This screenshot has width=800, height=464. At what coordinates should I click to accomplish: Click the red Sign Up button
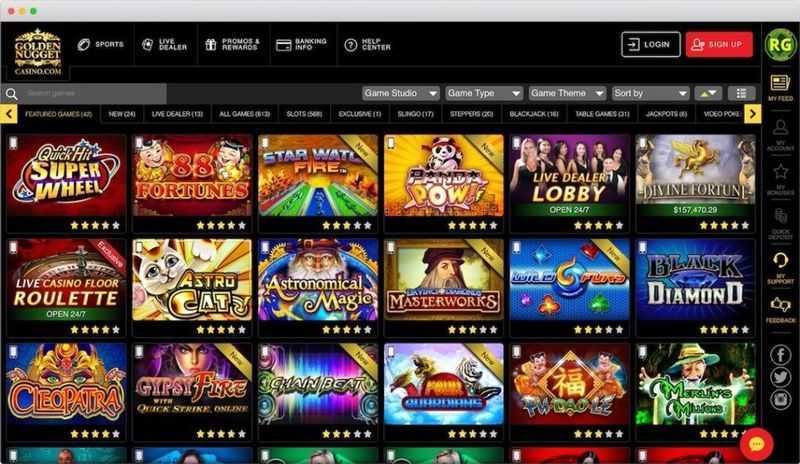[x=719, y=44]
